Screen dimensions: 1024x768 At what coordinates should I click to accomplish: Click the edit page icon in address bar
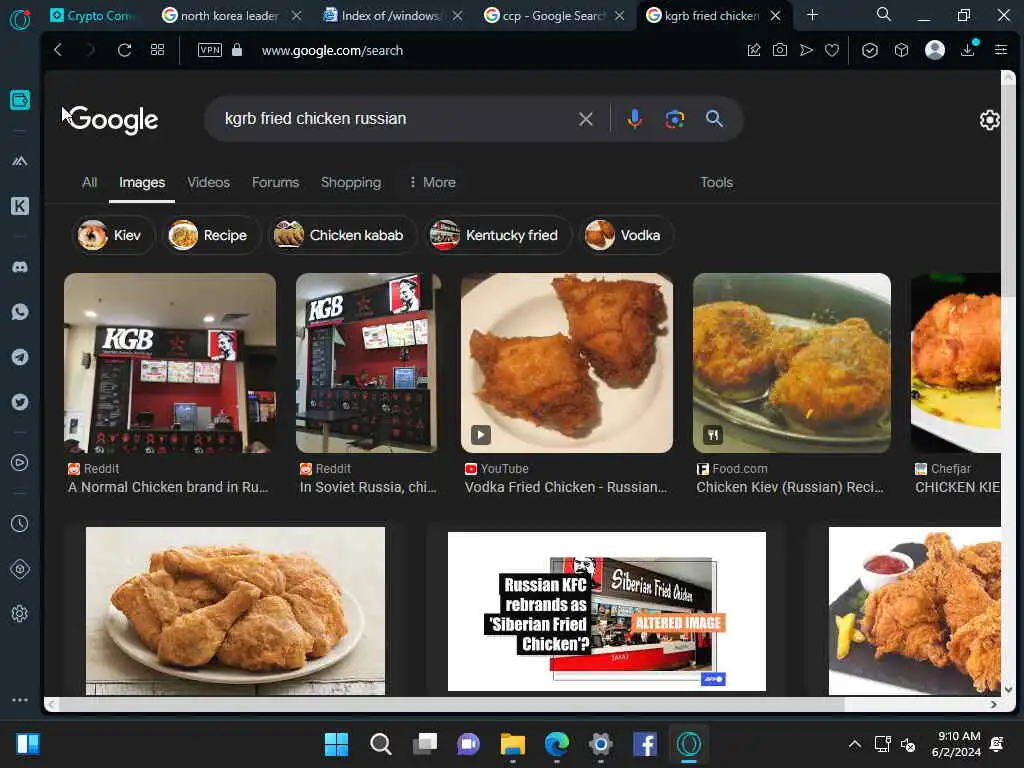point(754,50)
